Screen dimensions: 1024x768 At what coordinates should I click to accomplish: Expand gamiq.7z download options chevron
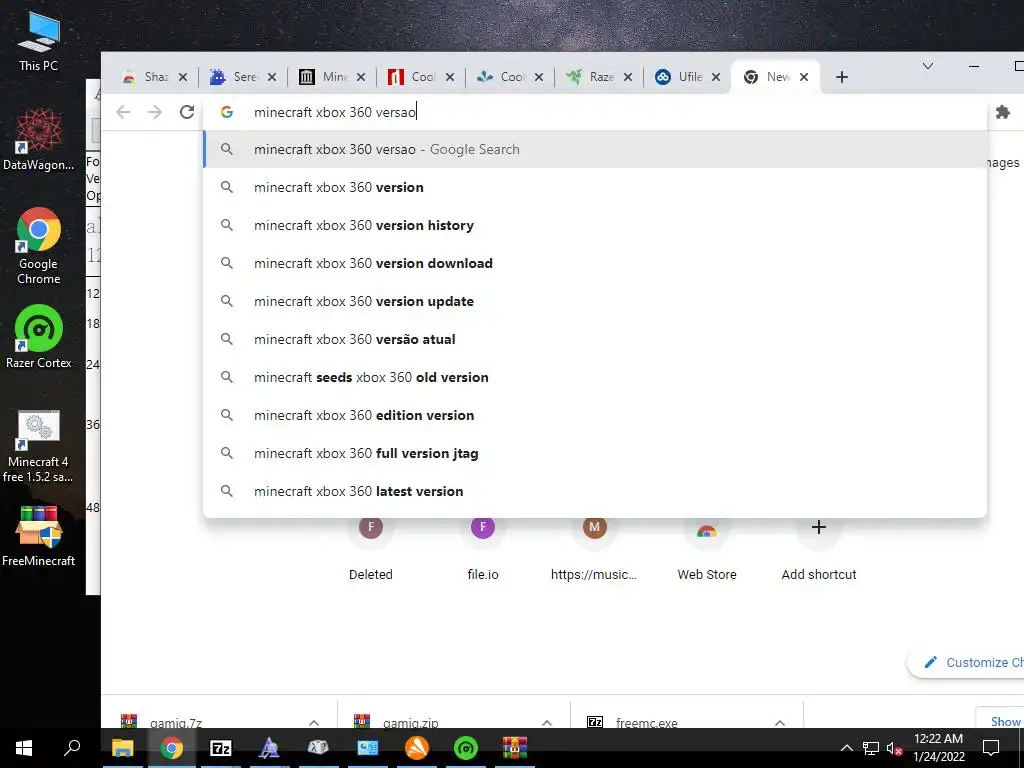pos(314,722)
